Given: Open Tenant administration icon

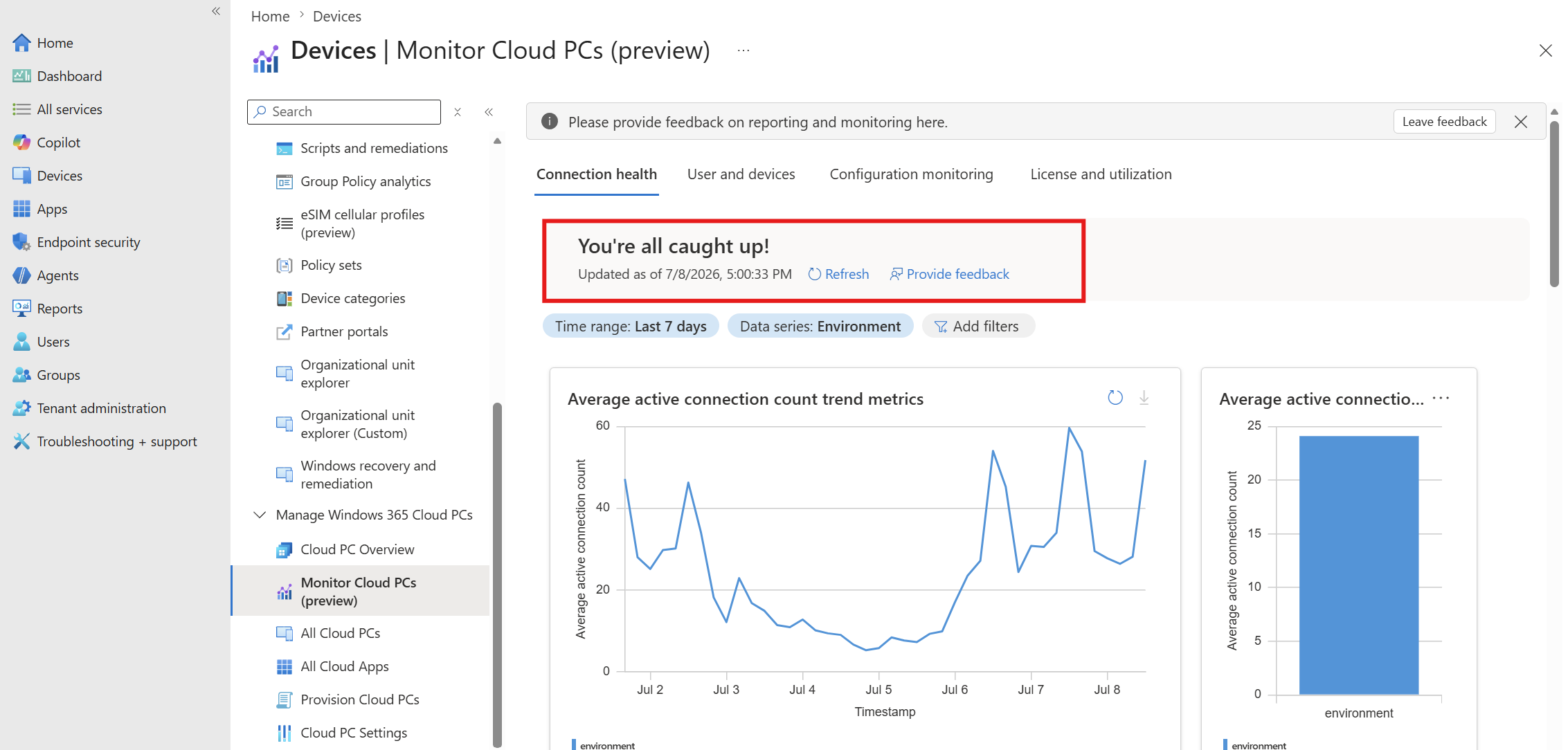Looking at the screenshot, I should pyautogui.click(x=21, y=408).
